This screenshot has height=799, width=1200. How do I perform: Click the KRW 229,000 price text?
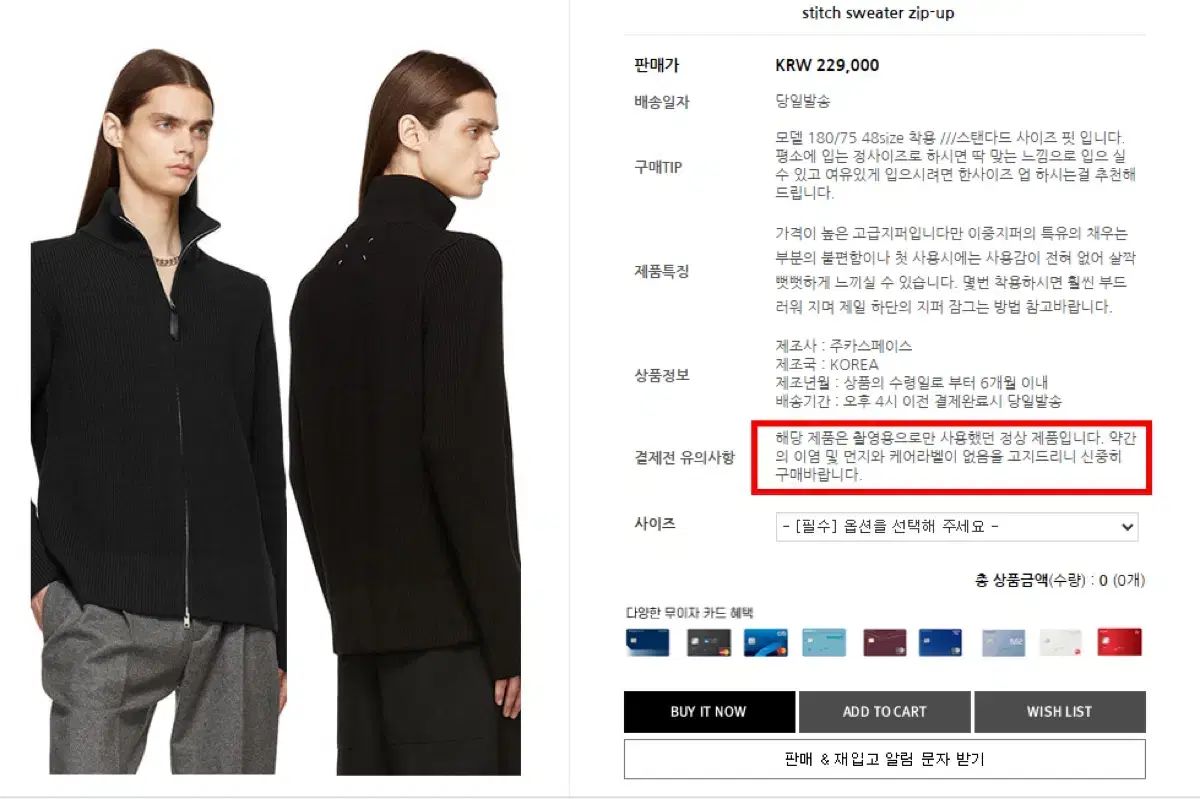pyautogui.click(x=827, y=65)
